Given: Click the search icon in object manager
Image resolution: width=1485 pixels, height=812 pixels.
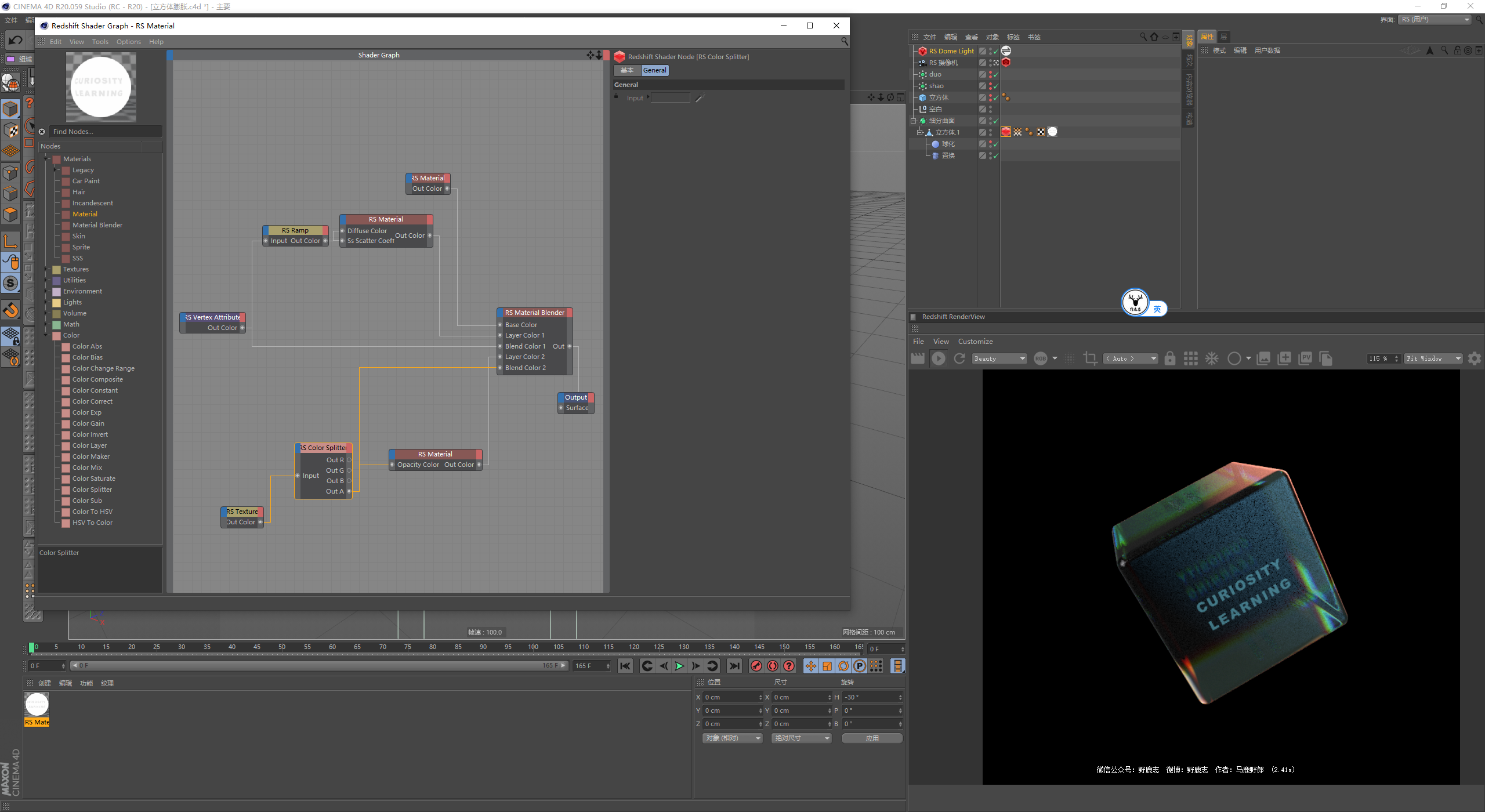Looking at the screenshot, I should [x=1143, y=37].
